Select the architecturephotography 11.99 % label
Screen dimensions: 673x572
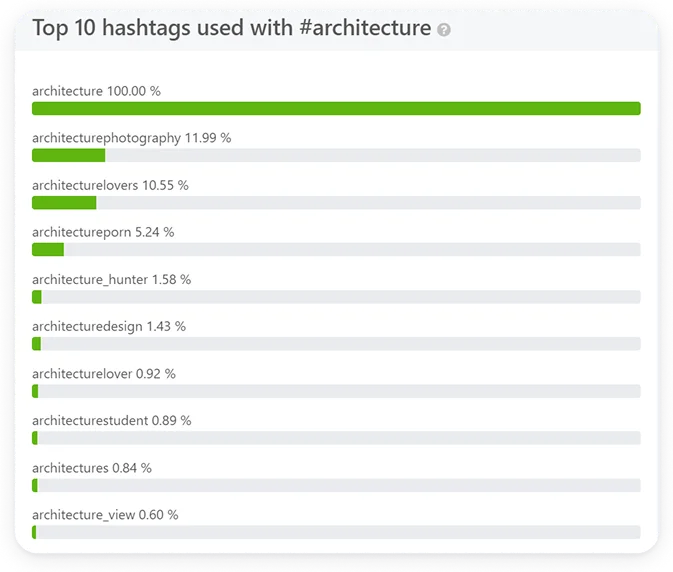coord(131,138)
